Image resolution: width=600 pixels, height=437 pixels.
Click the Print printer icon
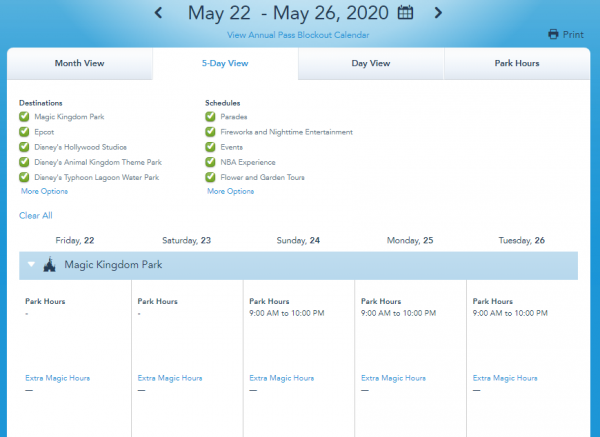point(553,34)
